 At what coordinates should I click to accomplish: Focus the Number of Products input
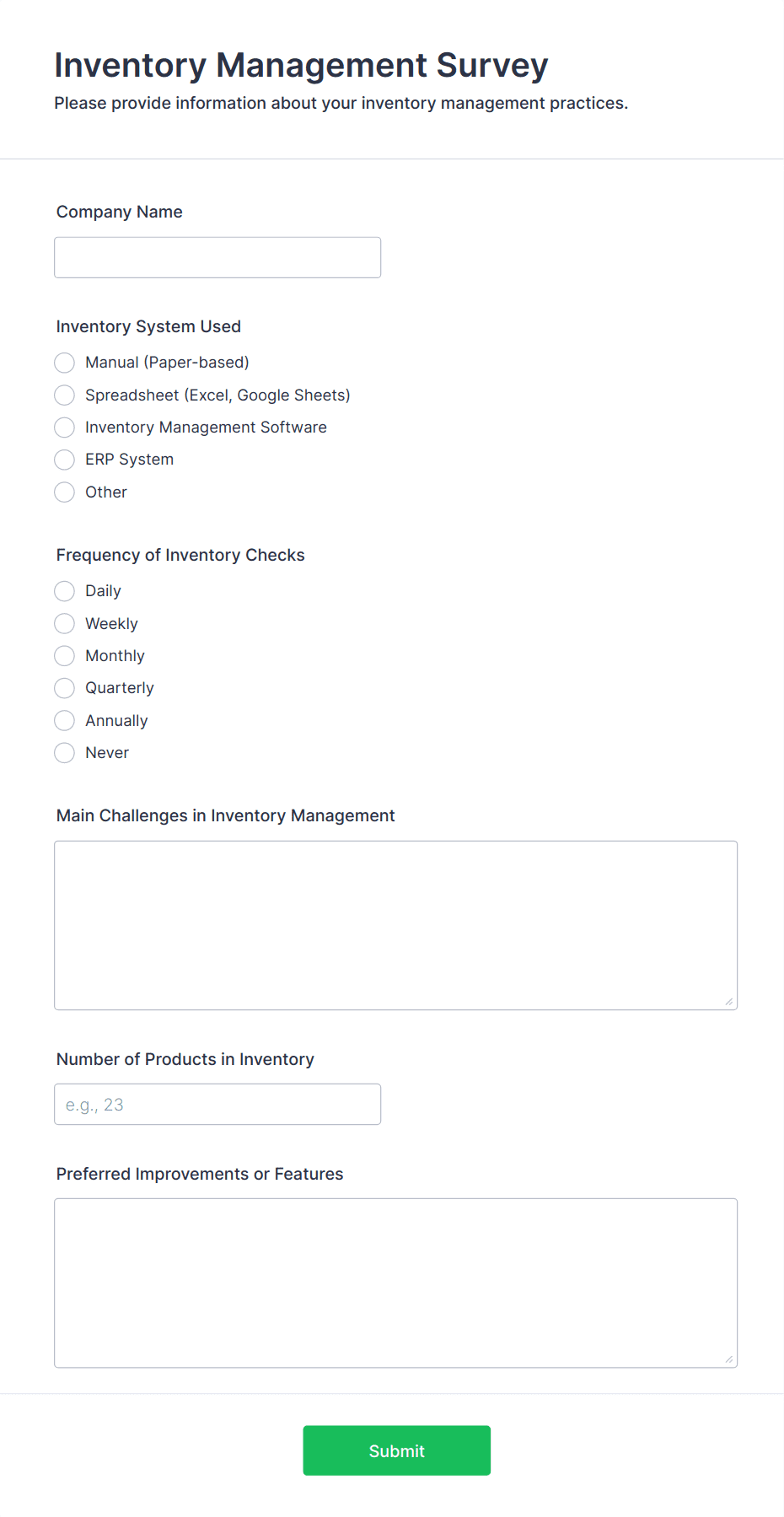click(217, 1104)
